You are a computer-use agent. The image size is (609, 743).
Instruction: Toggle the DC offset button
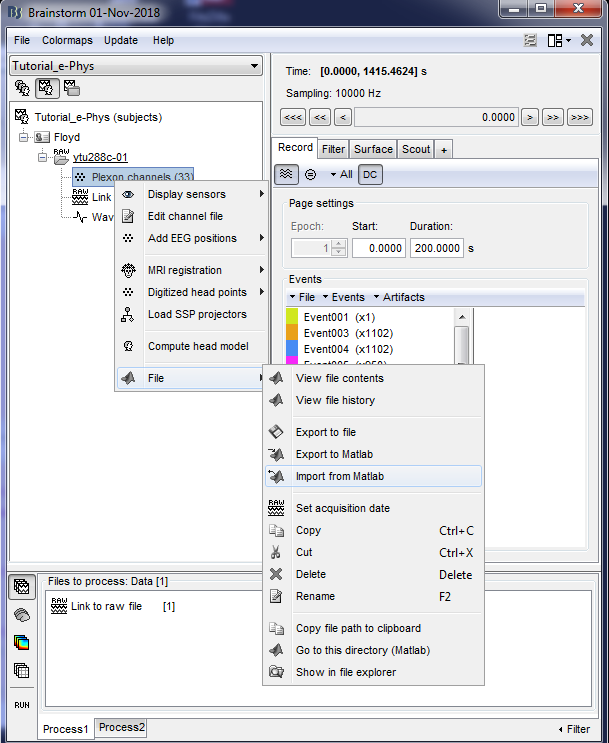pyautogui.click(x=370, y=174)
